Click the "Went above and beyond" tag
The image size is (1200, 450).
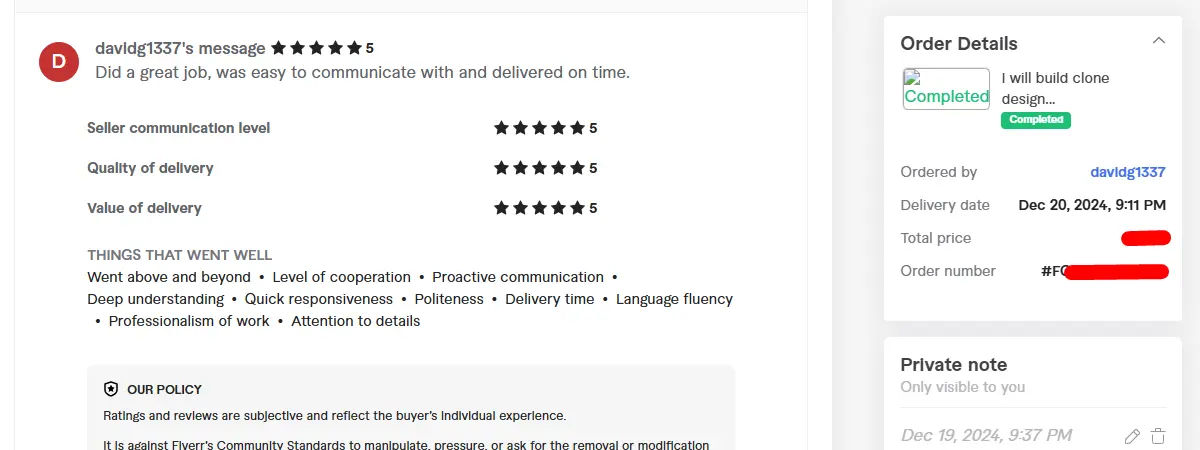[x=169, y=277]
